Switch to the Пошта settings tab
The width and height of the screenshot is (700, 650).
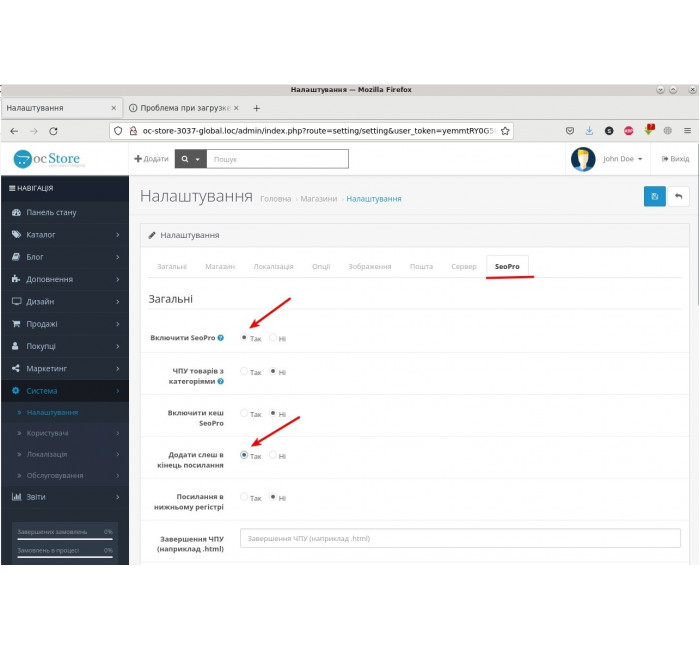click(x=421, y=267)
